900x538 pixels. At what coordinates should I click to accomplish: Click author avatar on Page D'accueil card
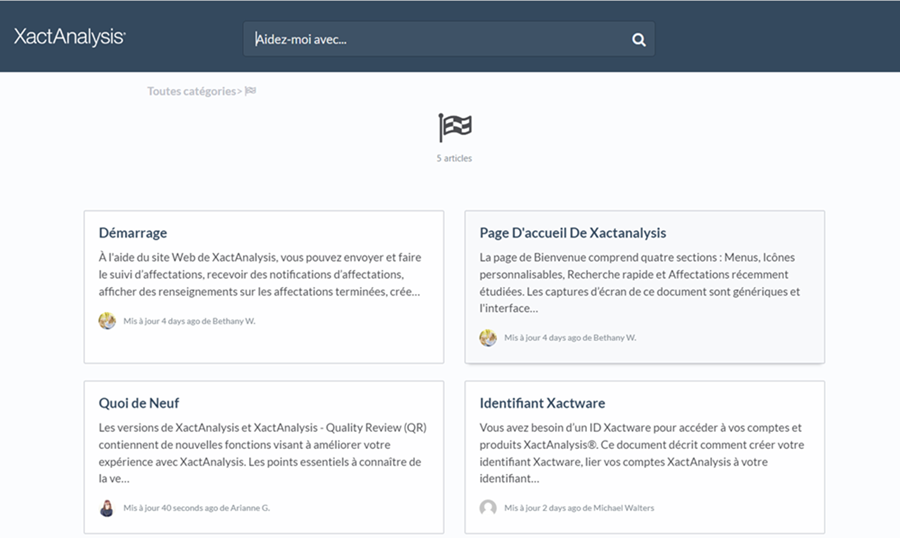488,338
